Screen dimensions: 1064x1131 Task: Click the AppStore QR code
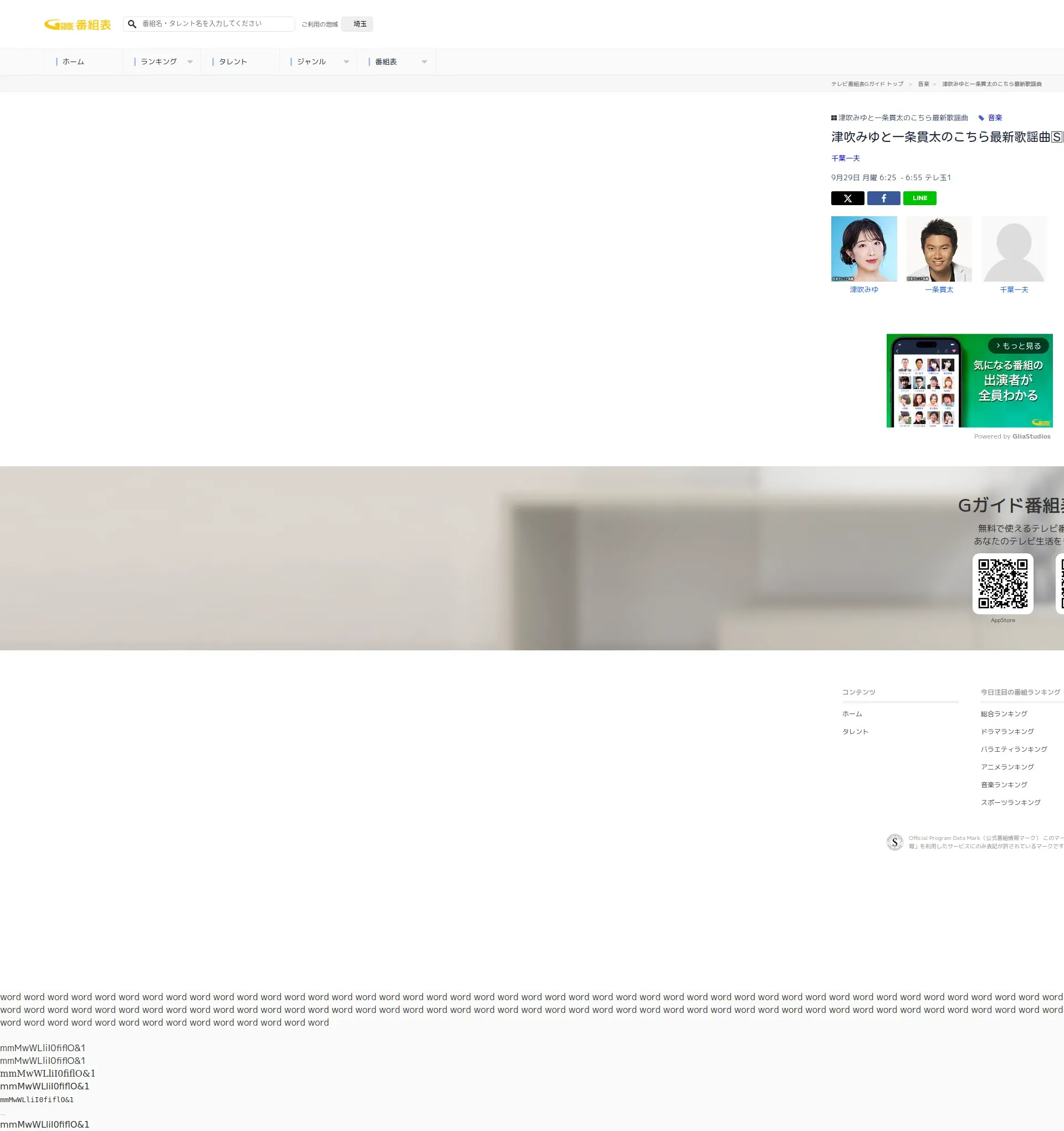[x=1002, y=583]
